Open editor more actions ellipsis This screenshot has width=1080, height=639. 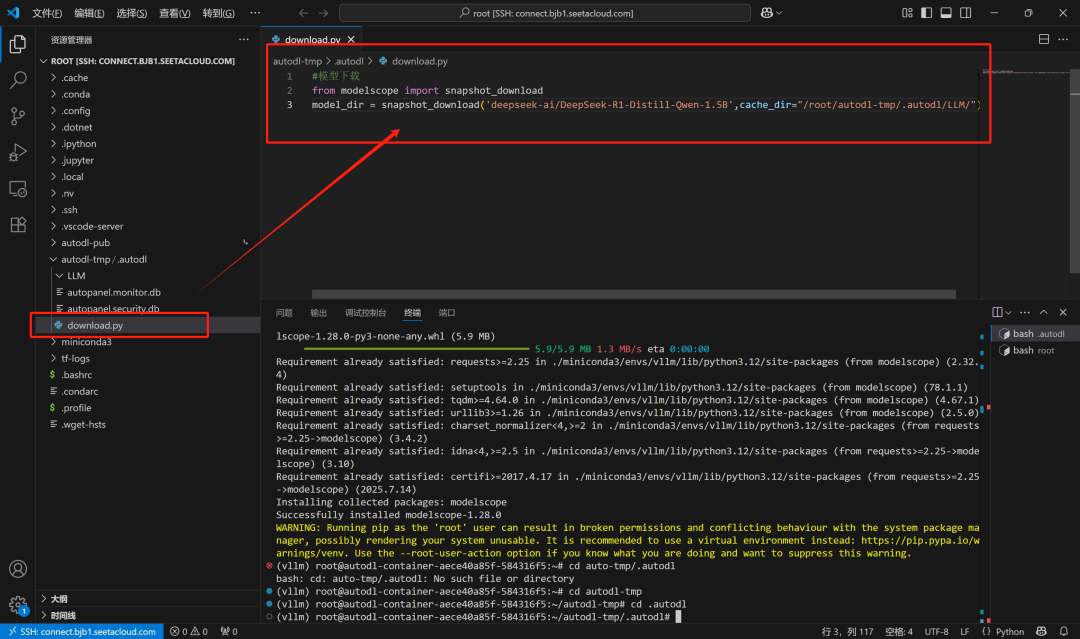[x=1063, y=39]
